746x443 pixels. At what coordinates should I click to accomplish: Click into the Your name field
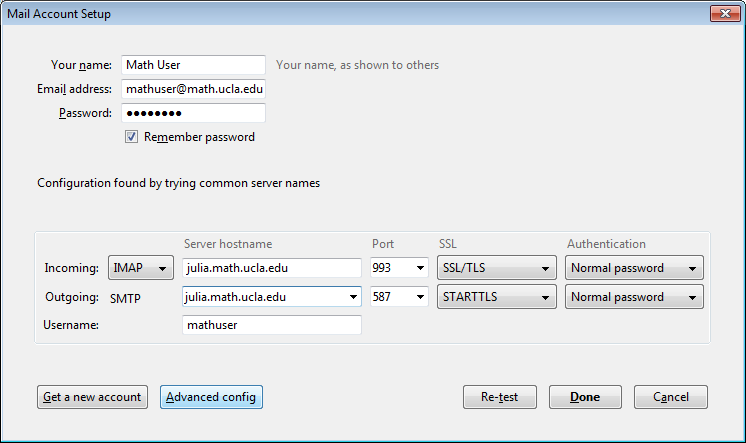click(193, 65)
